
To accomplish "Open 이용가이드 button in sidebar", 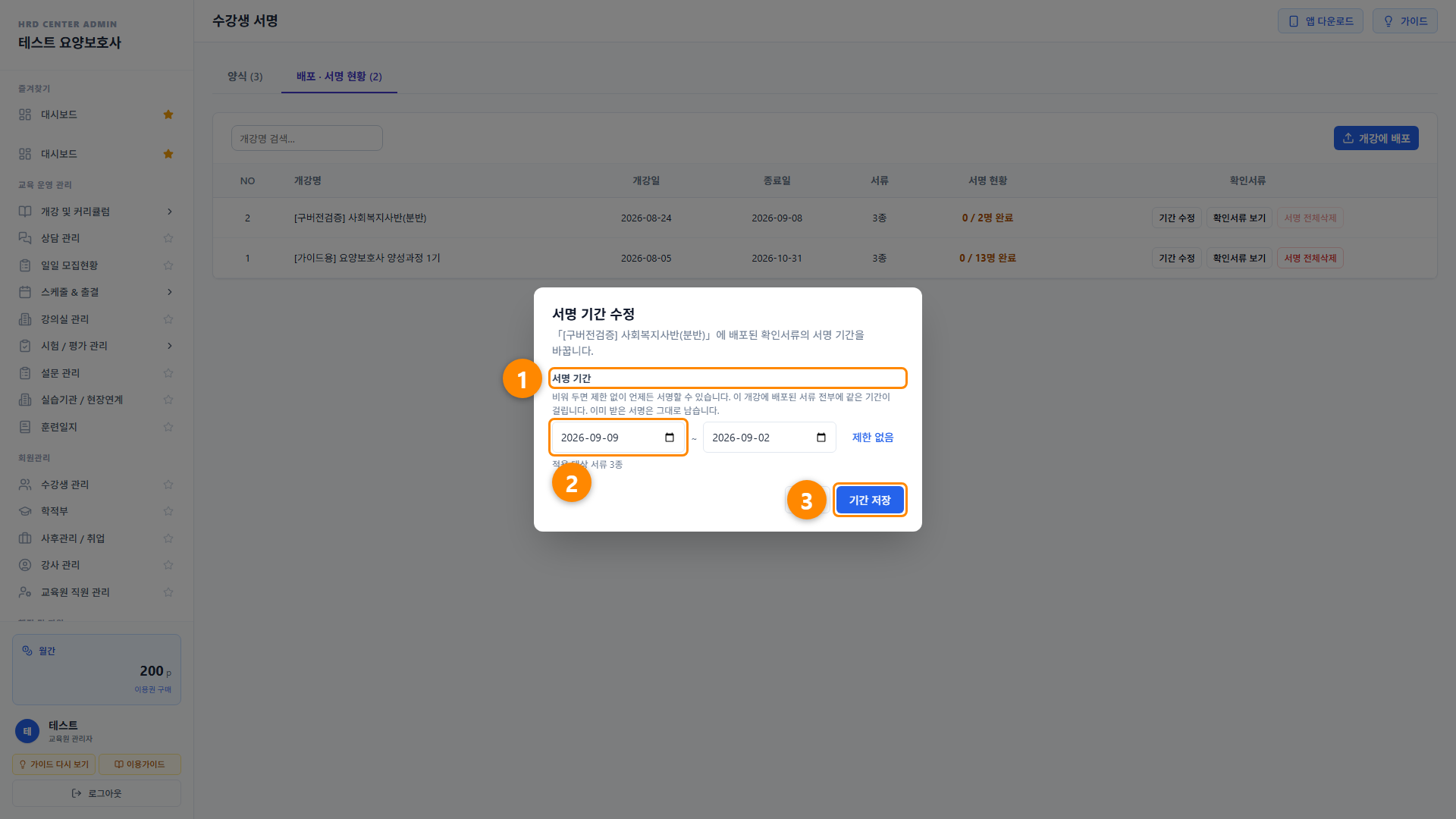I will click(x=140, y=764).
